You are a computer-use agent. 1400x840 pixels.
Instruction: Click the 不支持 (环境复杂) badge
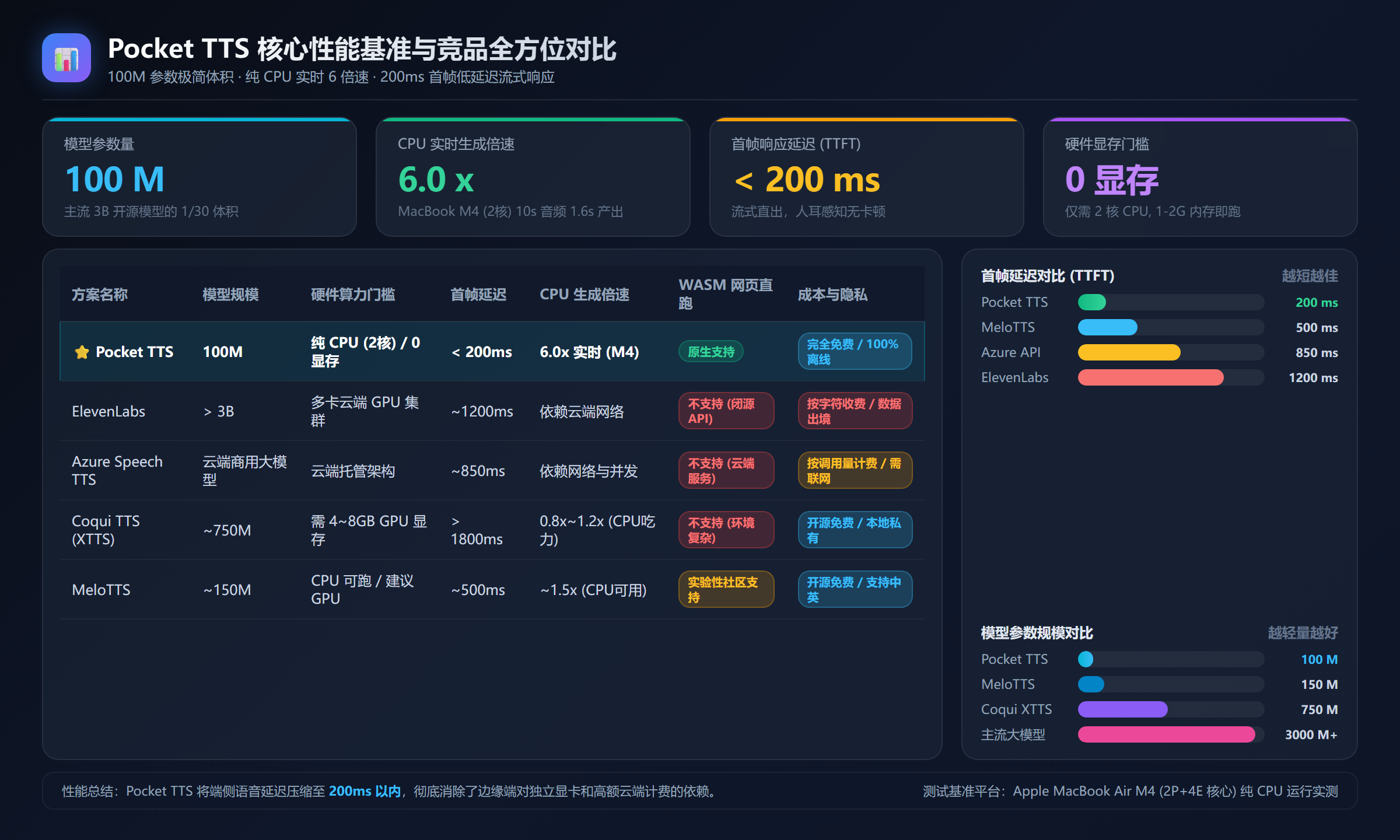[726, 530]
